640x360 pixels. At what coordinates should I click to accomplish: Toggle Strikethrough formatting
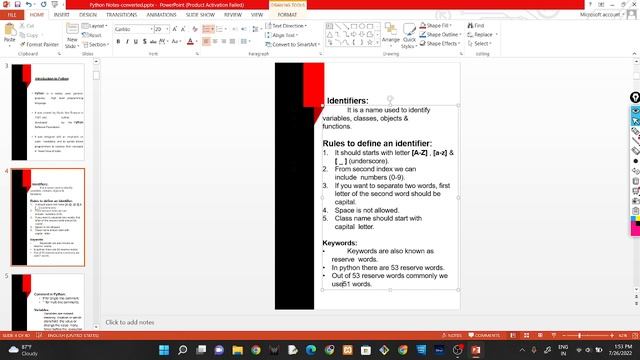153,42
